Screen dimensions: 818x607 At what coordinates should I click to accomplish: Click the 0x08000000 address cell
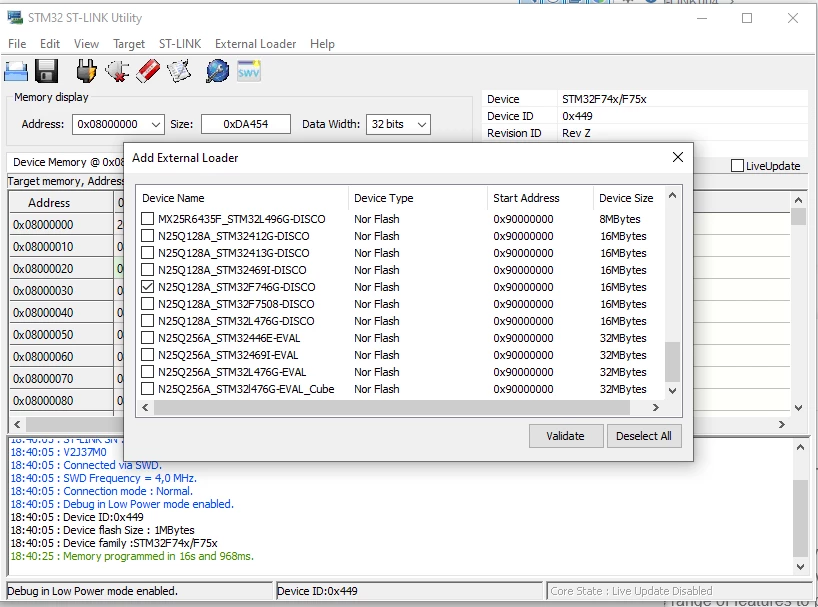(61, 225)
